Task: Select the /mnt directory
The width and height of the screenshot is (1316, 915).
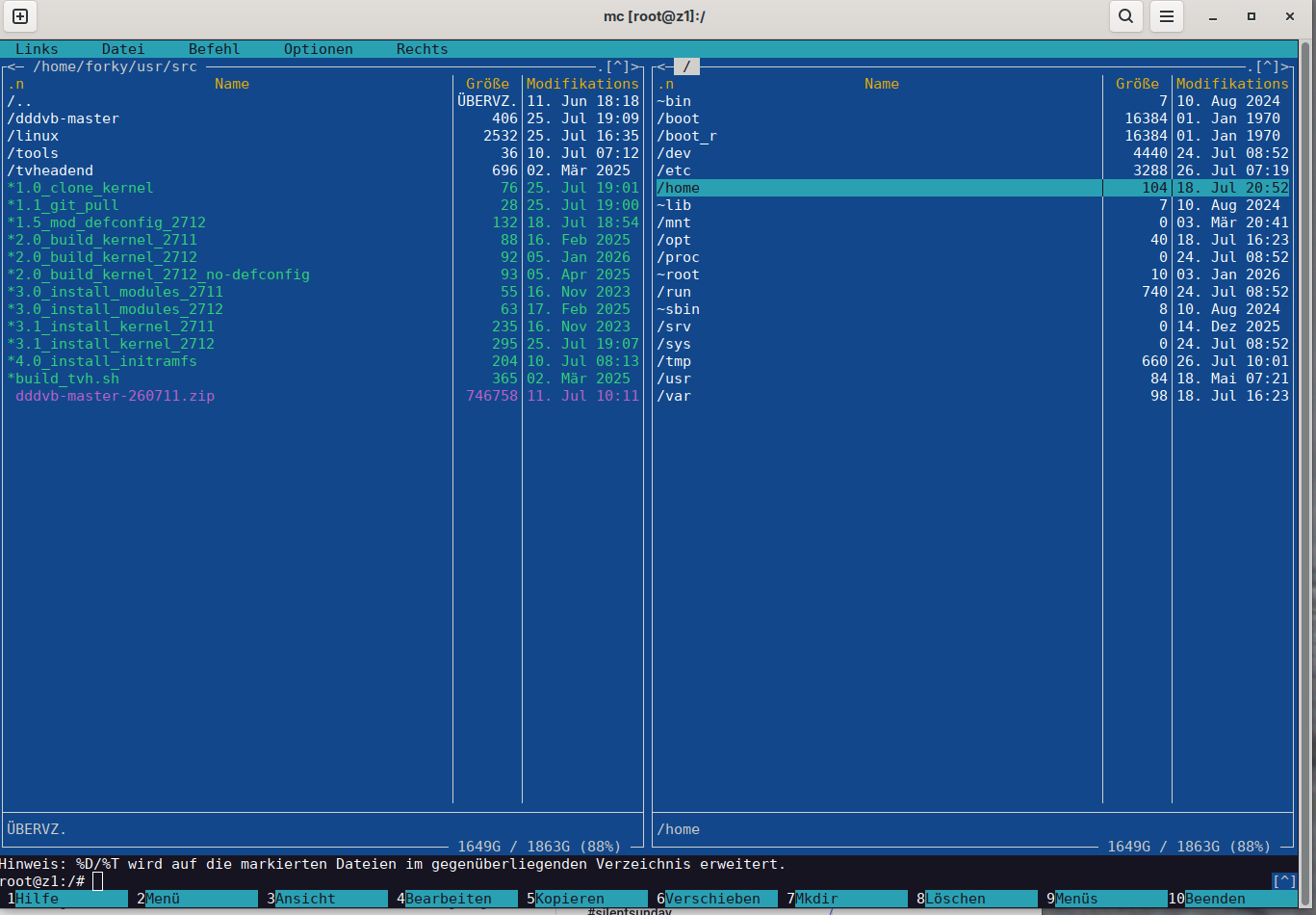Action: coord(973,222)
